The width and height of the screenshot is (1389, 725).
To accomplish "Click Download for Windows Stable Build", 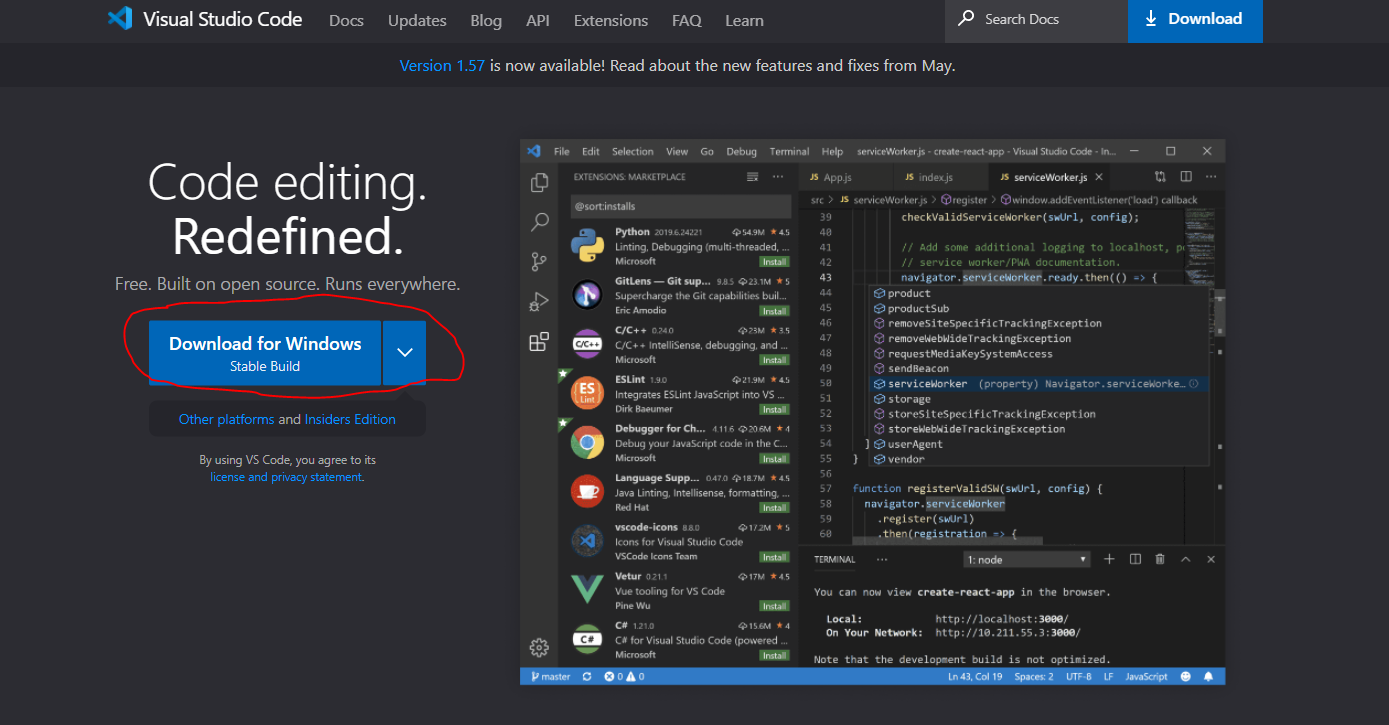I will point(265,353).
